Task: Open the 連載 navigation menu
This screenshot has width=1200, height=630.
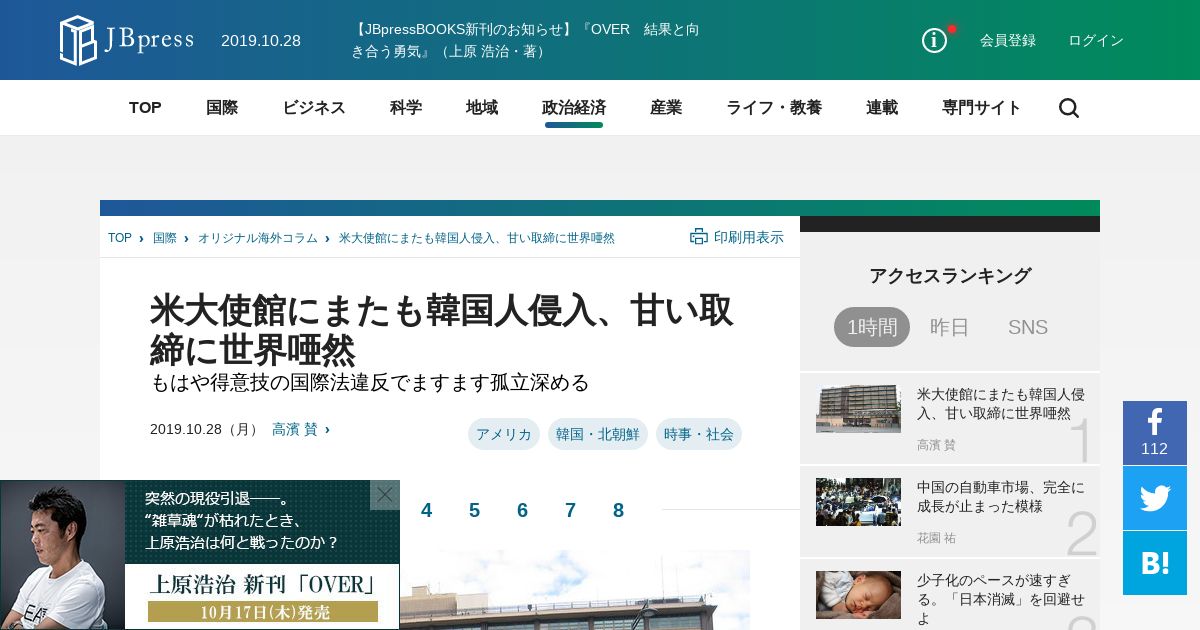Action: (882, 108)
